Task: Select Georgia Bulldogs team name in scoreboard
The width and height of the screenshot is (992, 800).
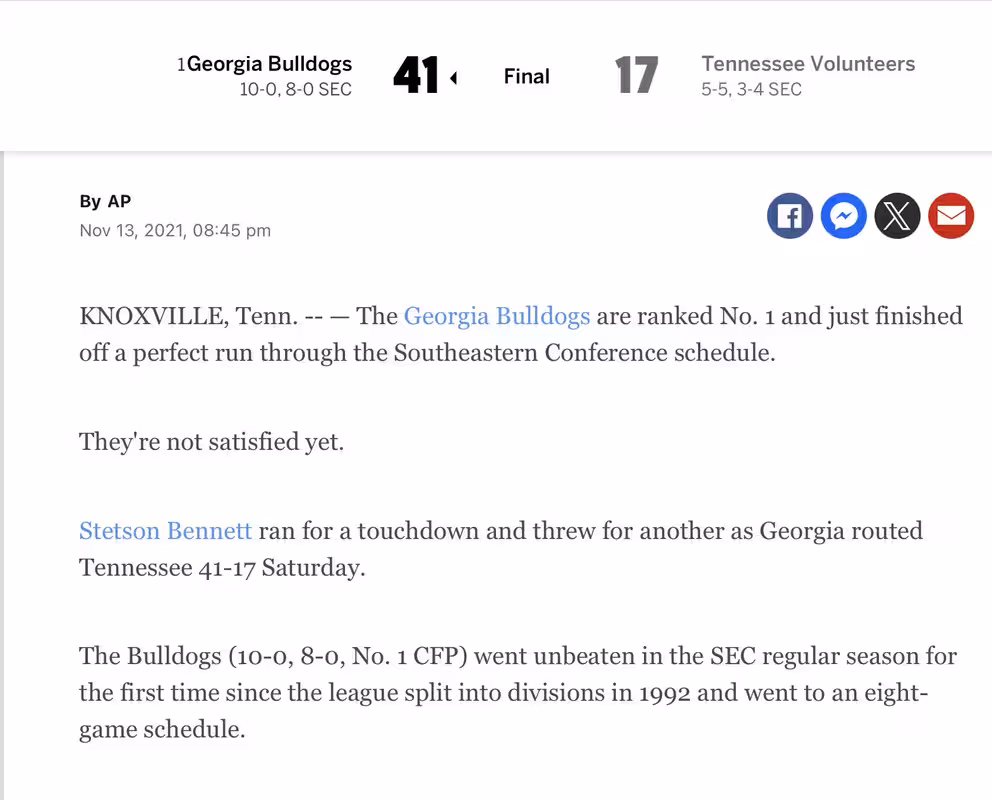Action: [270, 64]
